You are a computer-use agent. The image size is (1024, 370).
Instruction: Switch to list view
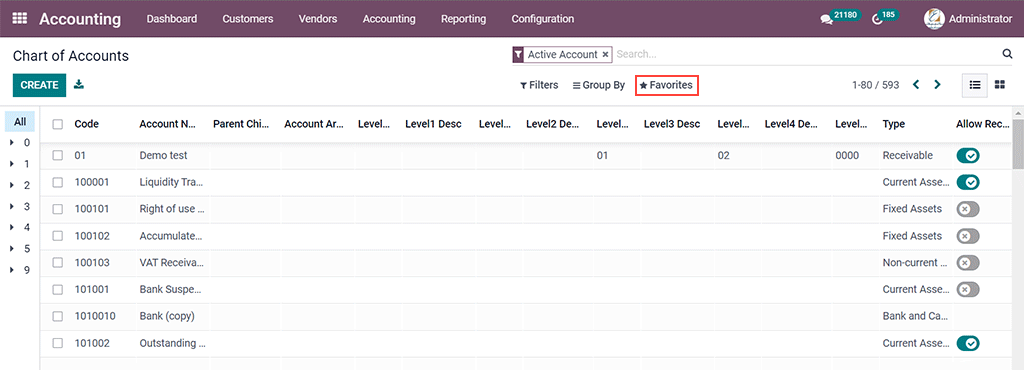(975, 85)
